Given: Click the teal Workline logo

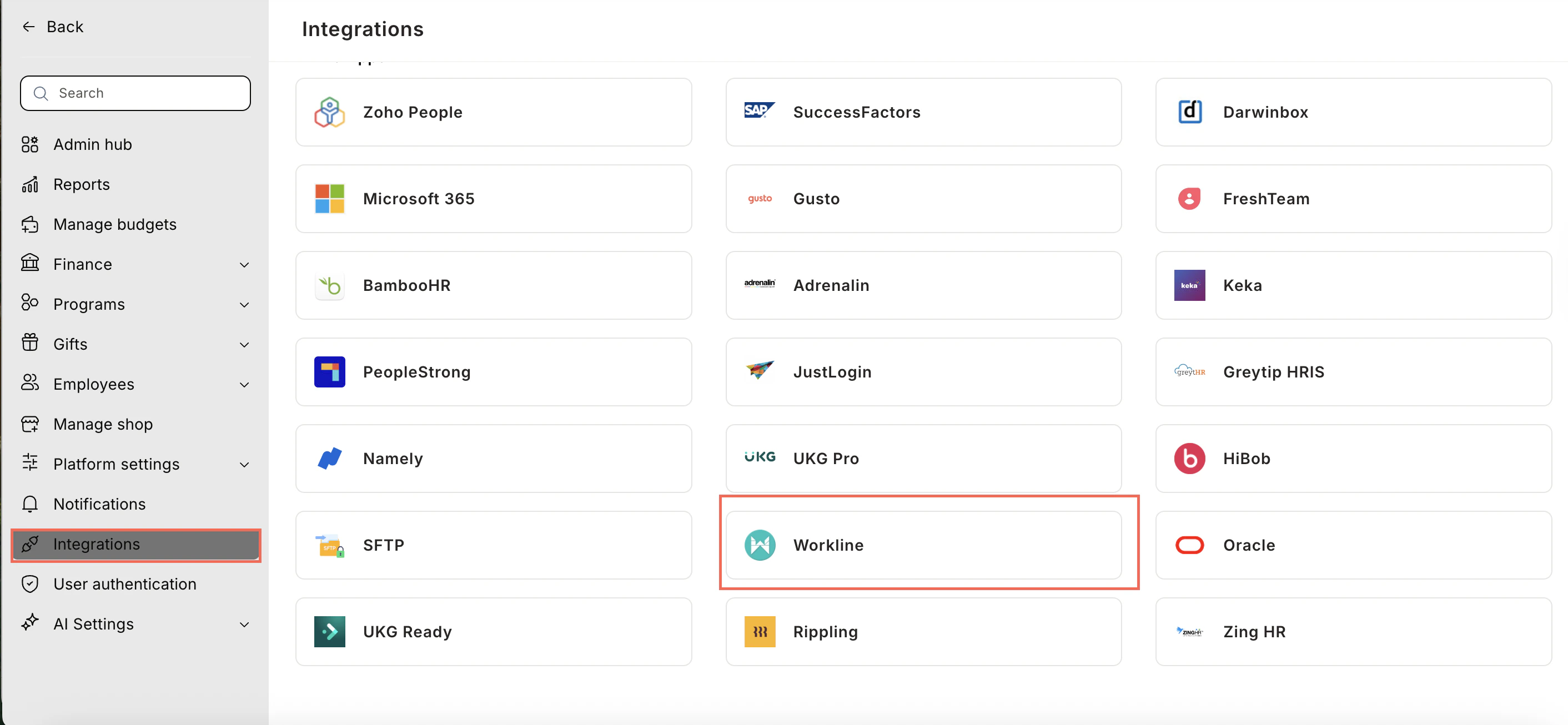Looking at the screenshot, I should tap(760, 545).
